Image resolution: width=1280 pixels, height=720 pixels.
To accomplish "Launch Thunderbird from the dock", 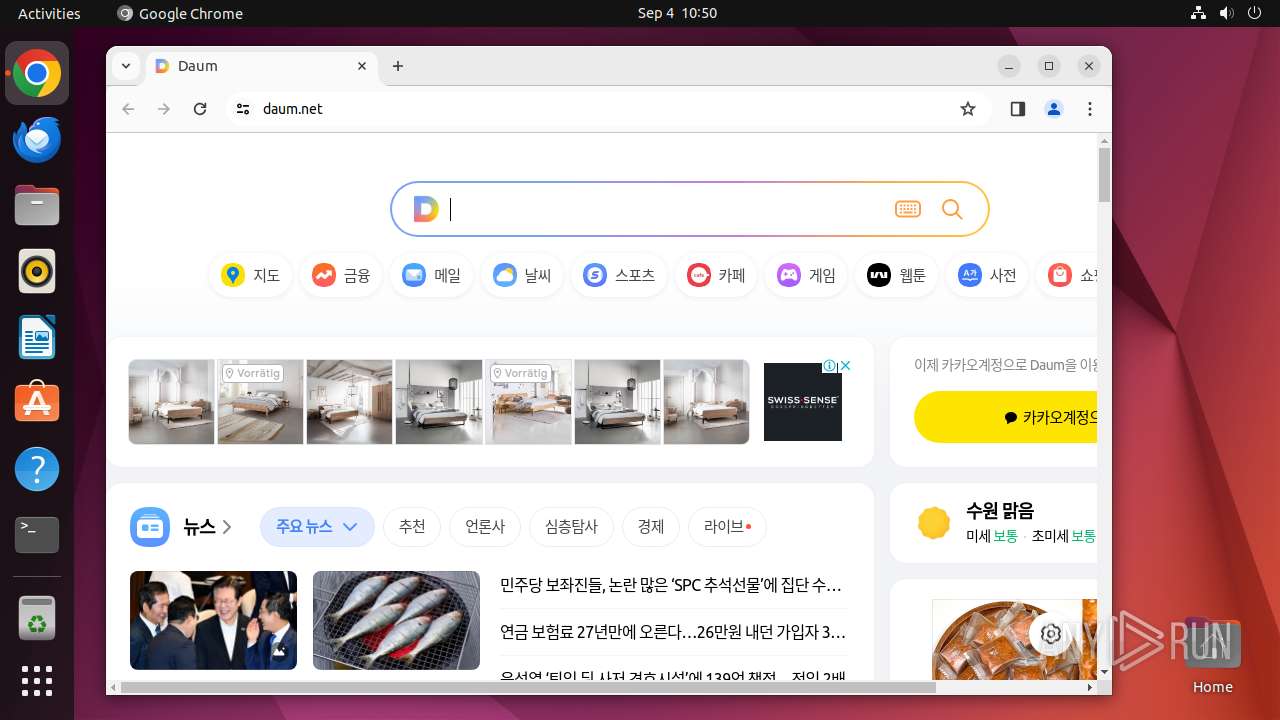I will pyautogui.click(x=37, y=139).
